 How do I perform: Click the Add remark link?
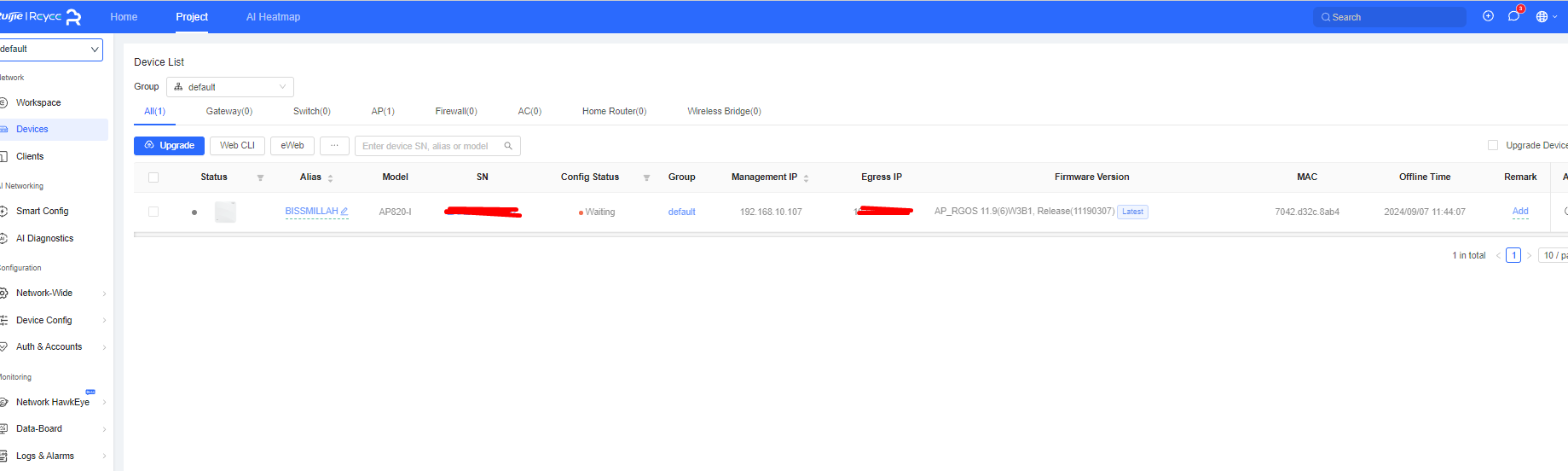[1519, 212]
